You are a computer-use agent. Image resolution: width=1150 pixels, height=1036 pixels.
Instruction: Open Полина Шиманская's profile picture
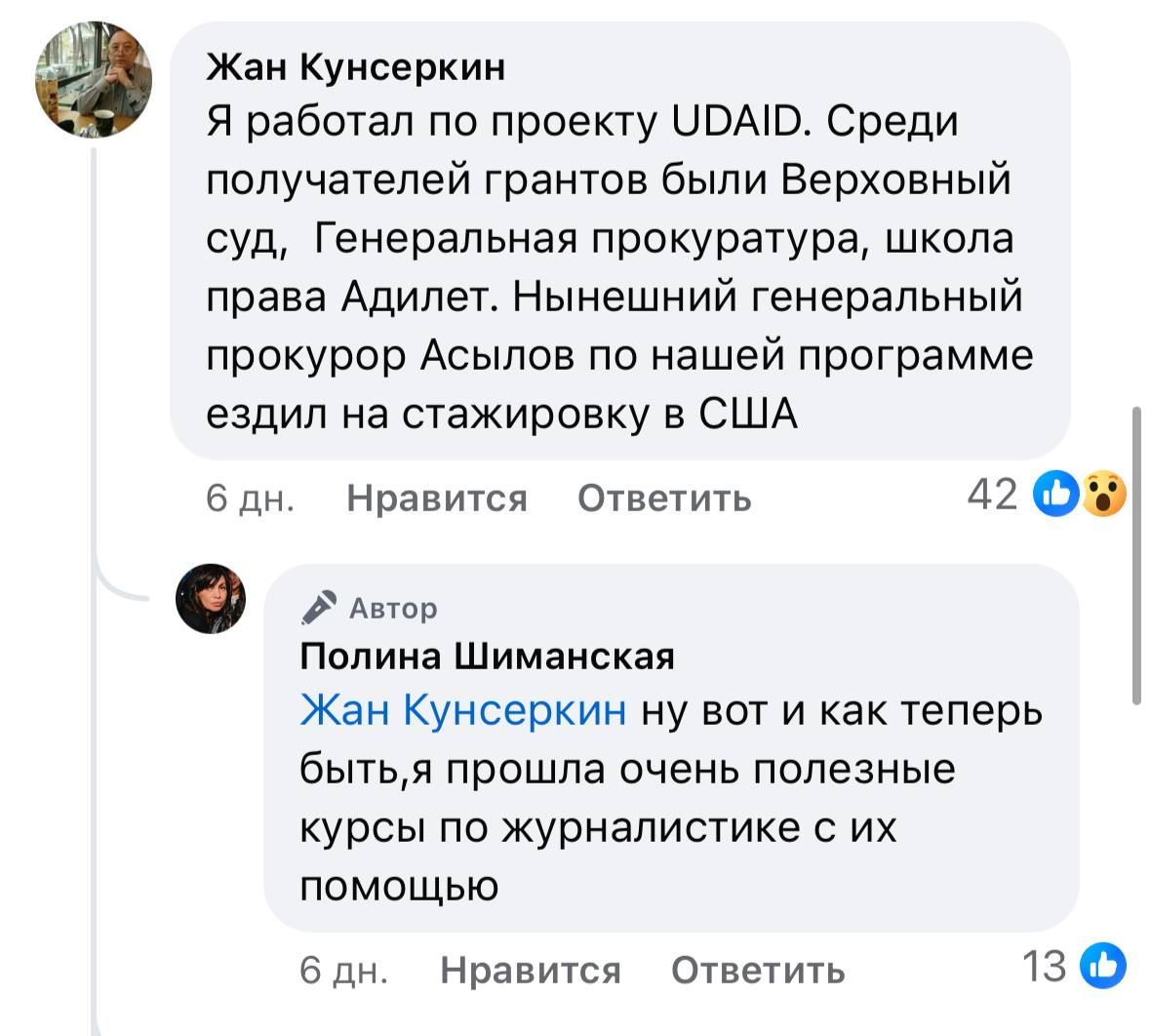[x=211, y=599]
